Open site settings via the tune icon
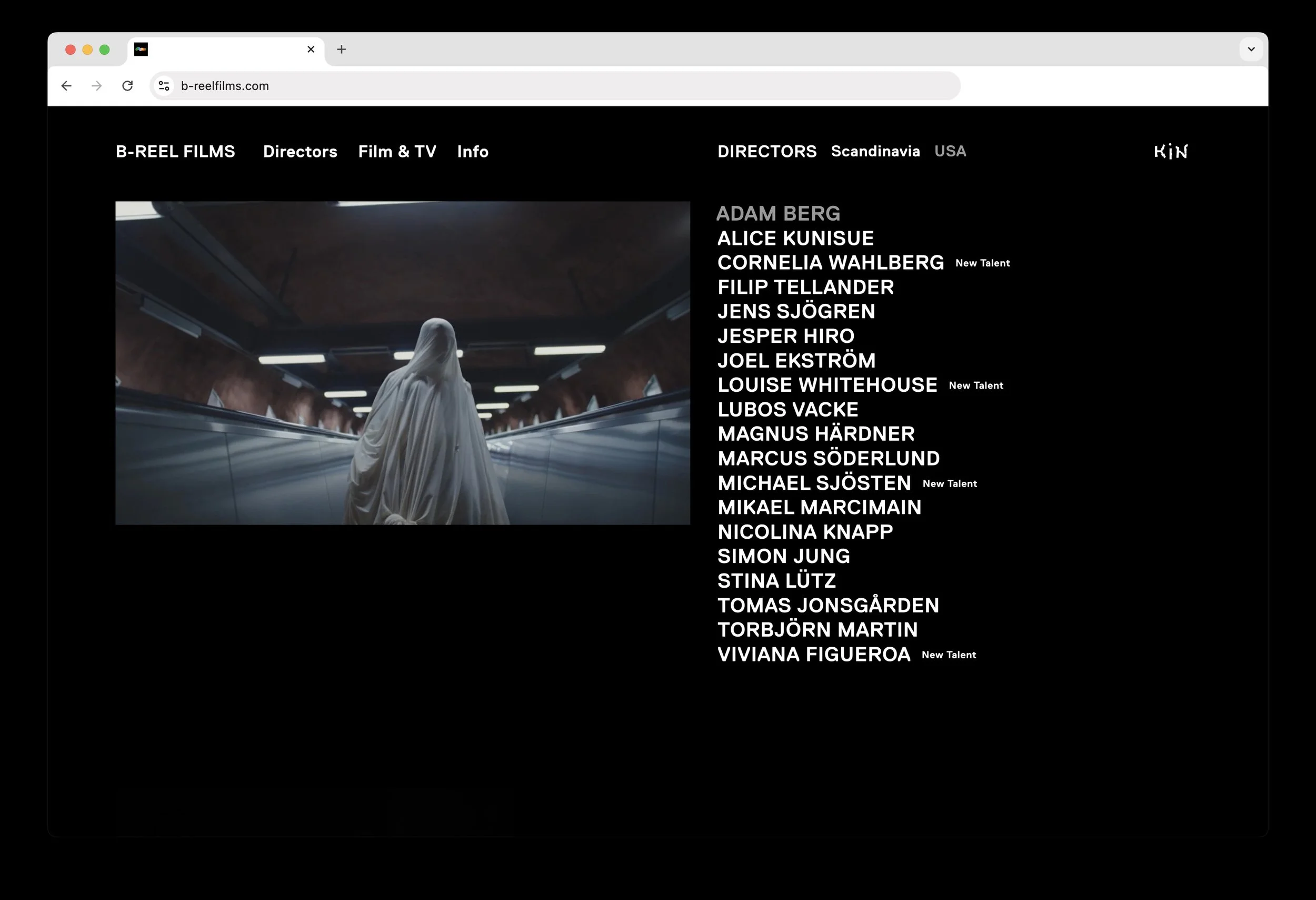 pos(164,85)
